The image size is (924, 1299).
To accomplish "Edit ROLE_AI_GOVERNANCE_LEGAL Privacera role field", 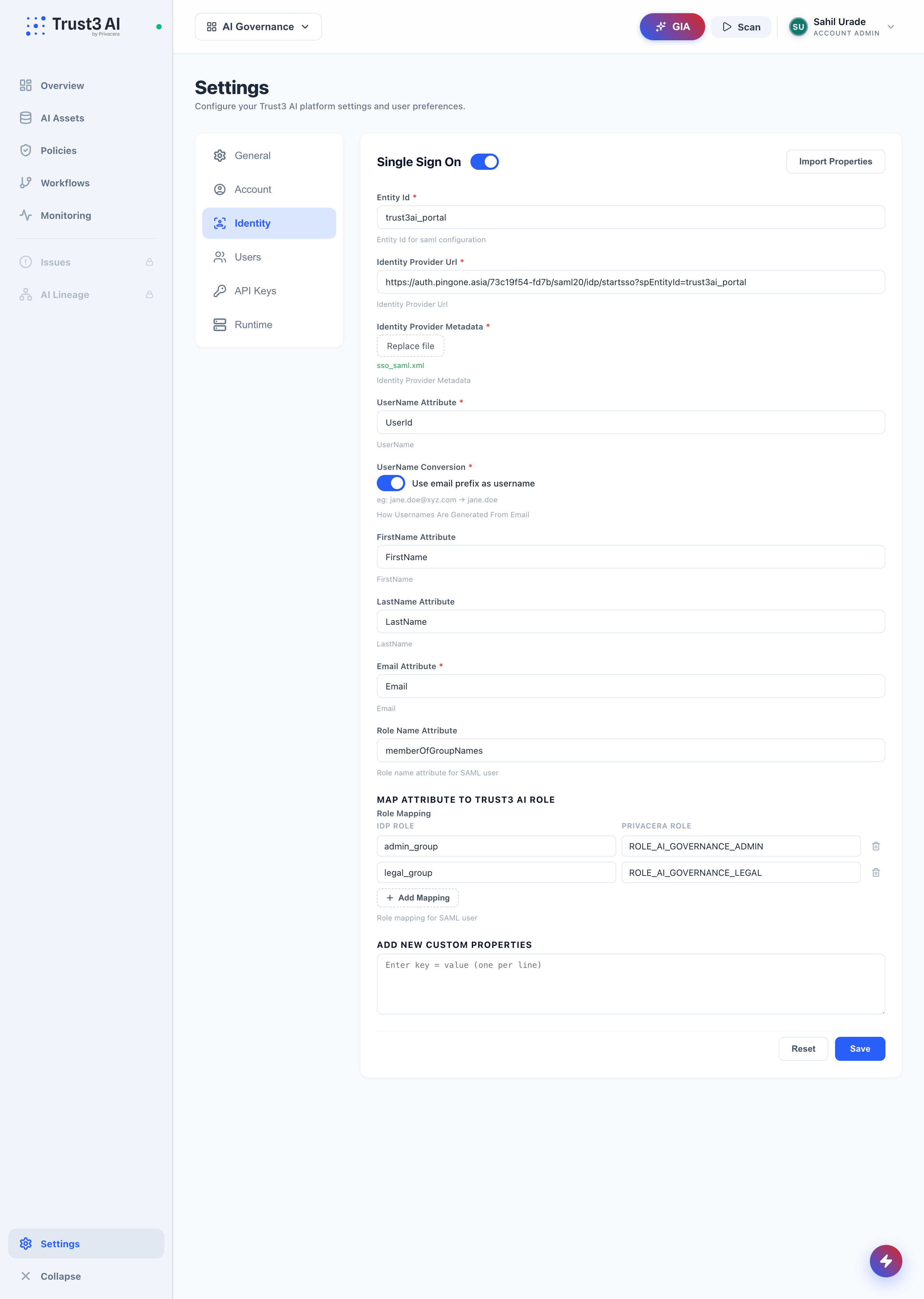I will pos(741,872).
